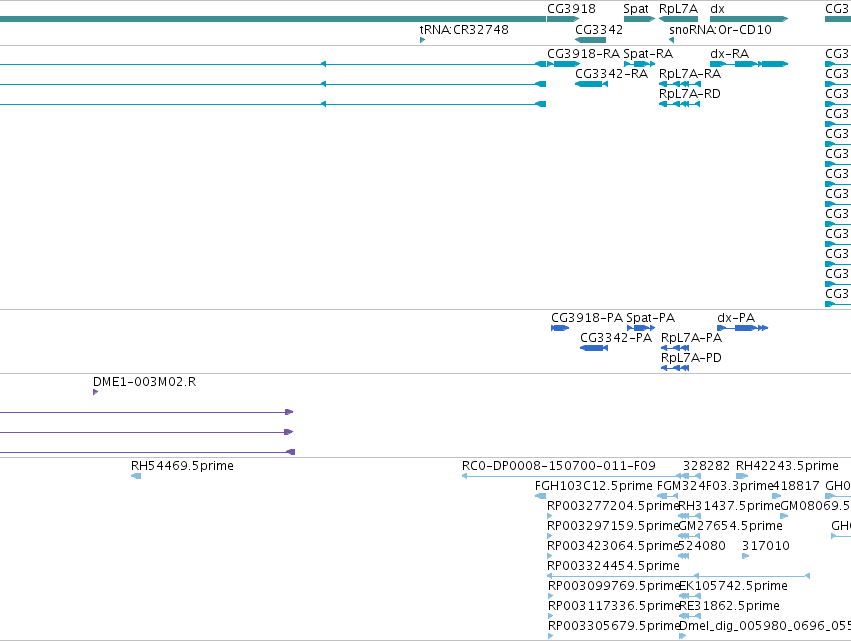Click the RH42243.5prime EST

742,476
